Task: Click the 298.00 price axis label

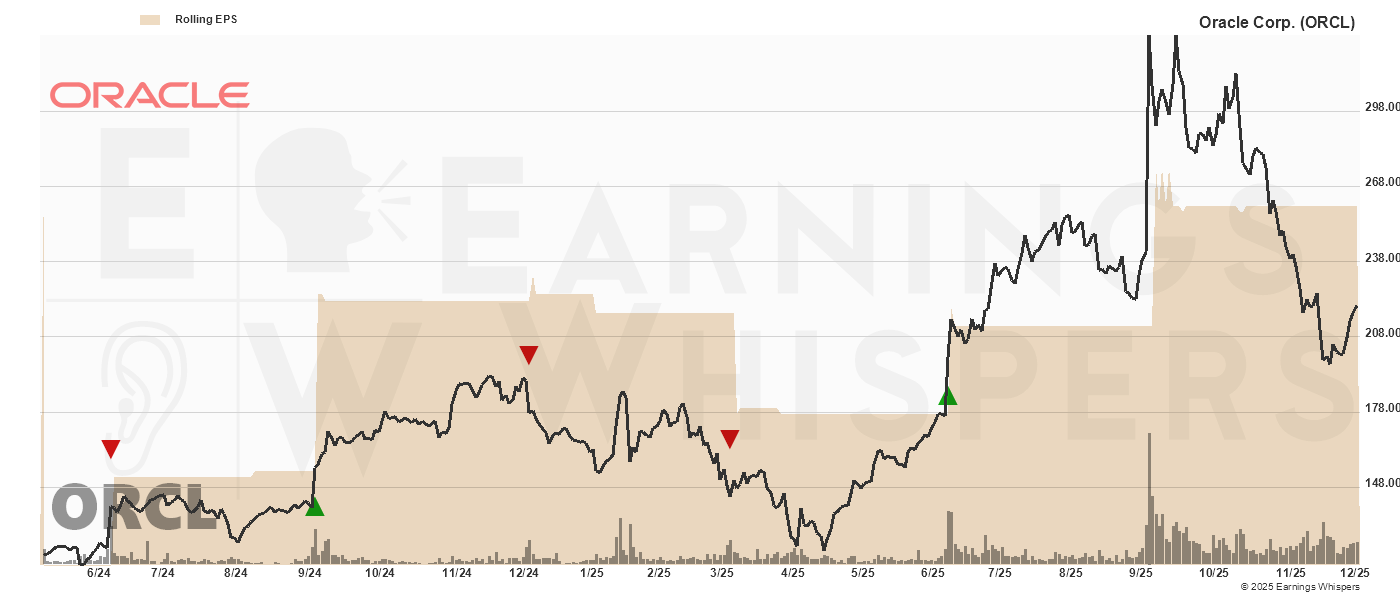Action: pos(1381,108)
